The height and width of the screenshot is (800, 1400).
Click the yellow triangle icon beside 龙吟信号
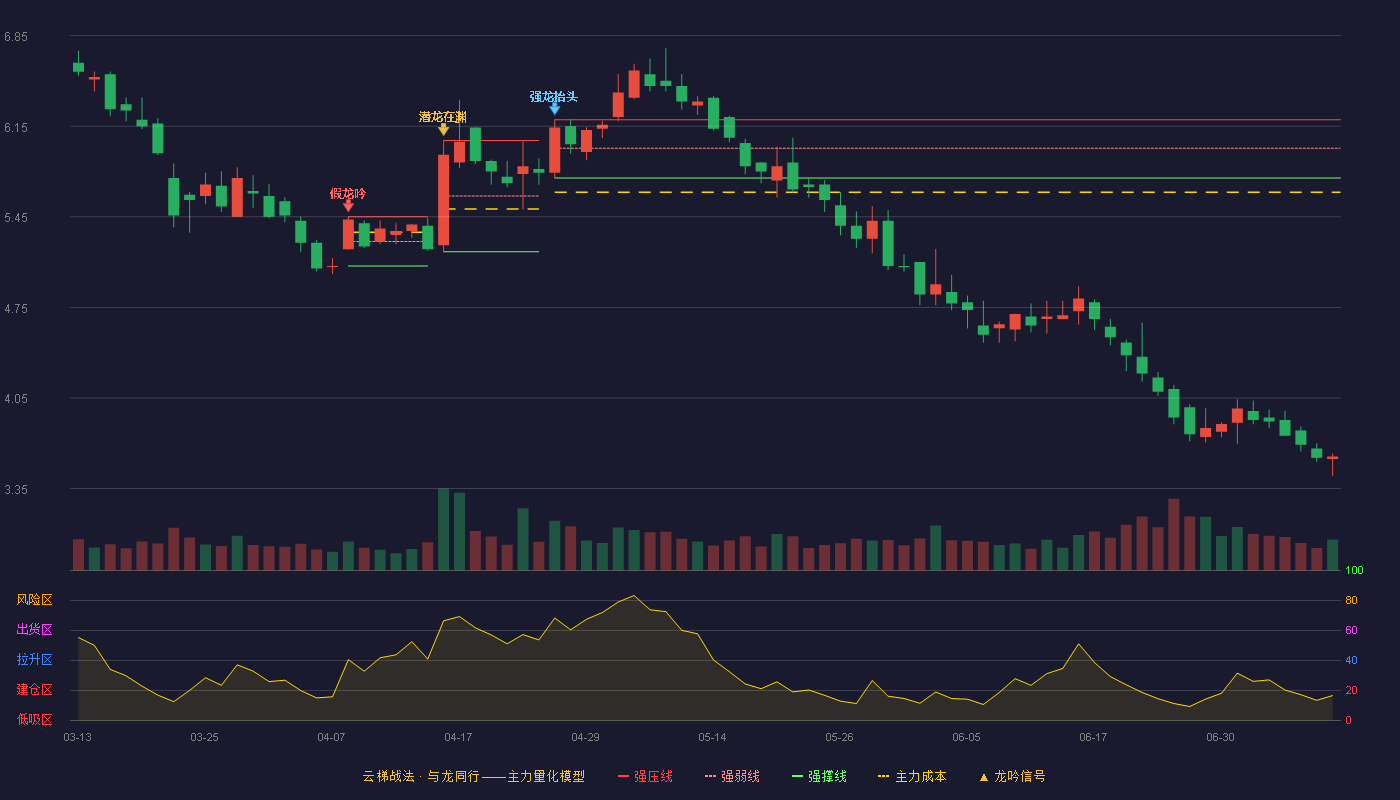(983, 777)
